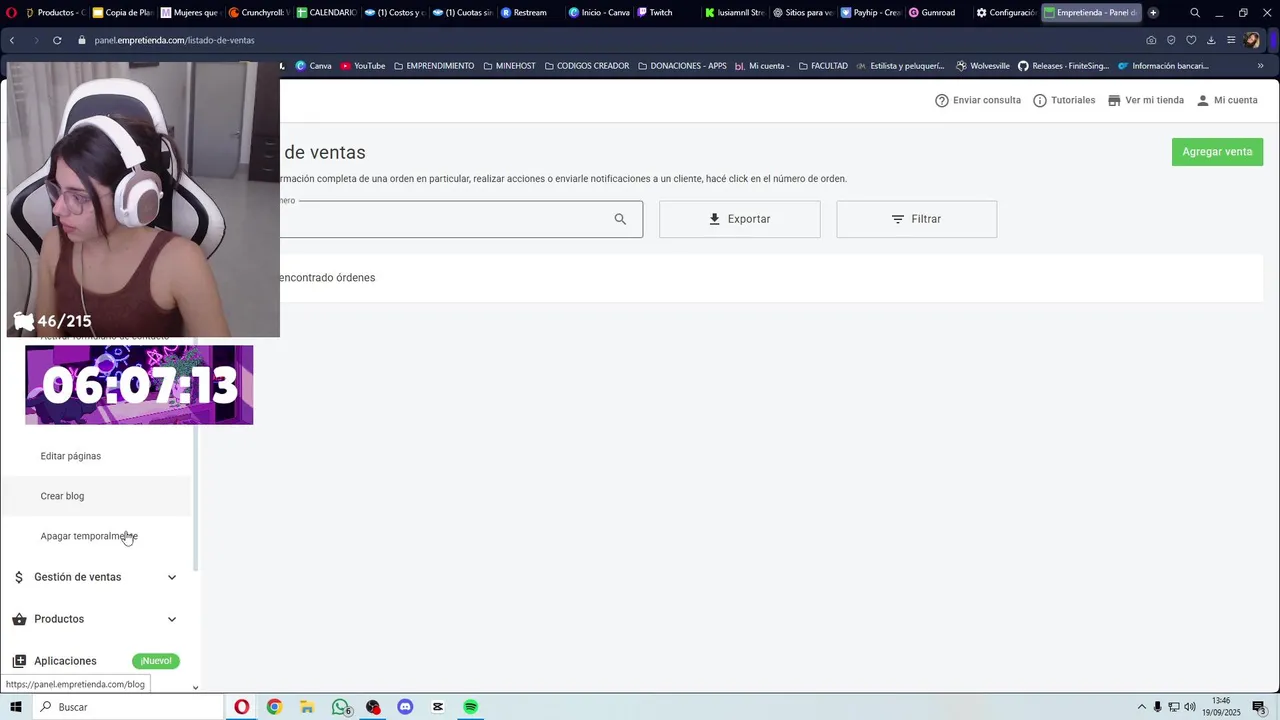Open Opera from the taskbar
This screenshot has height=720, width=1280.
[242, 707]
